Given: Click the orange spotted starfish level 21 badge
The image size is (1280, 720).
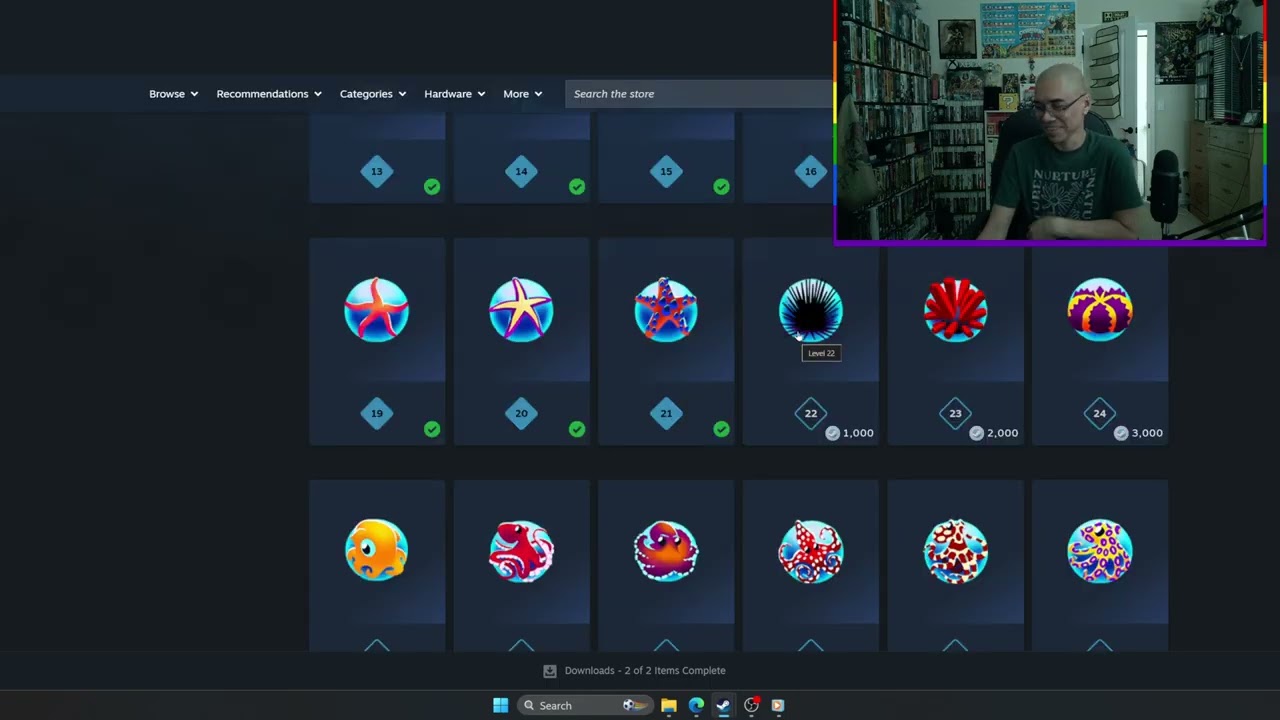Looking at the screenshot, I should click(x=666, y=310).
